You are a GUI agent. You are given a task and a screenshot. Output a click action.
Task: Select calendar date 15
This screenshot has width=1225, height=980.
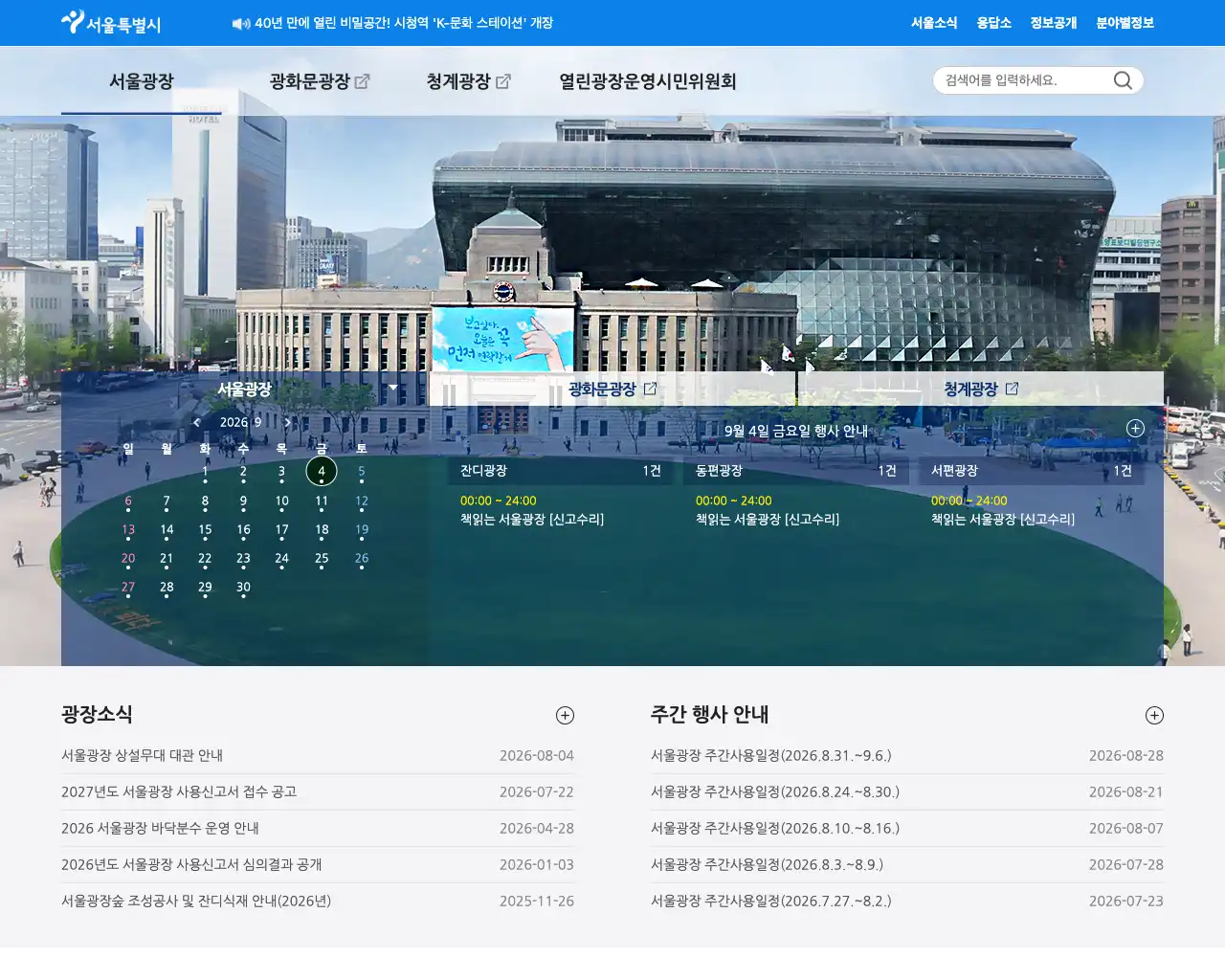click(x=205, y=530)
